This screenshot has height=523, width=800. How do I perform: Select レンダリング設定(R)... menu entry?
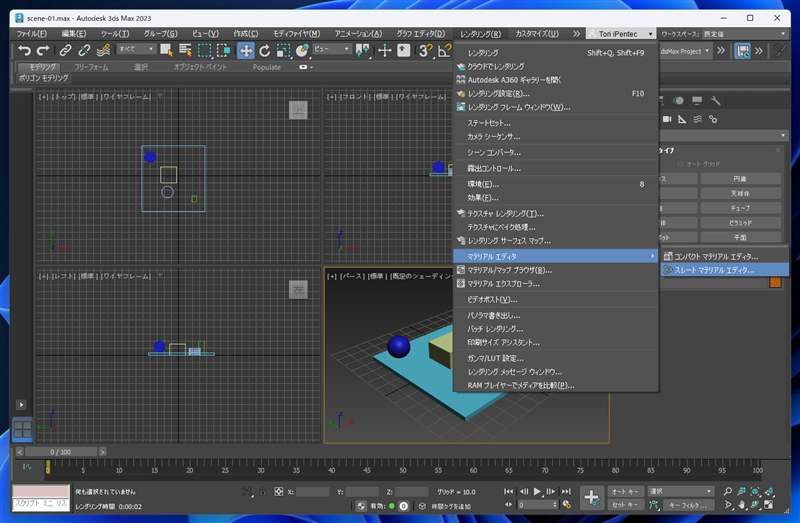coord(556,93)
